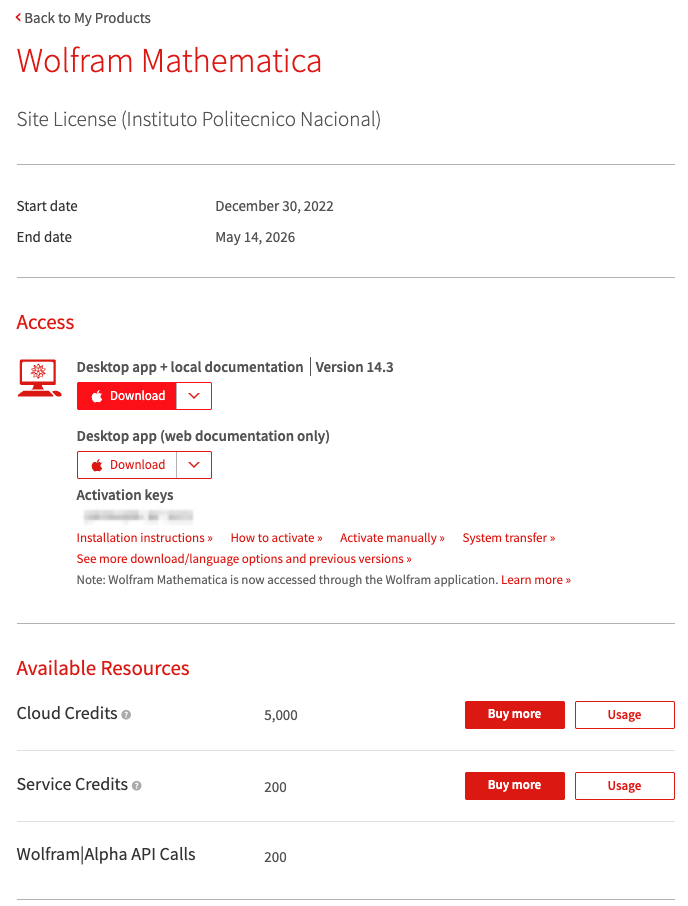Screen dimensions: 688x906
Task: Buy more Service Credits
Action: click(514, 786)
